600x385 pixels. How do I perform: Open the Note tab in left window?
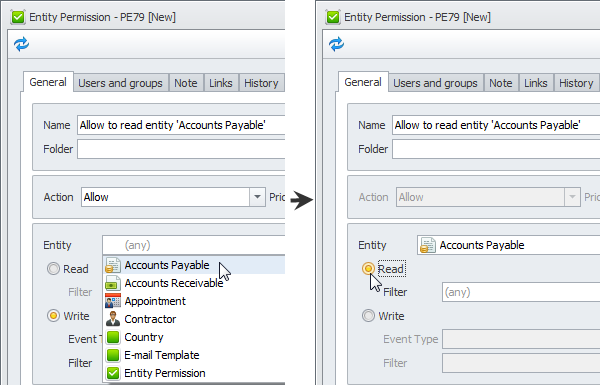pyautogui.click(x=186, y=83)
